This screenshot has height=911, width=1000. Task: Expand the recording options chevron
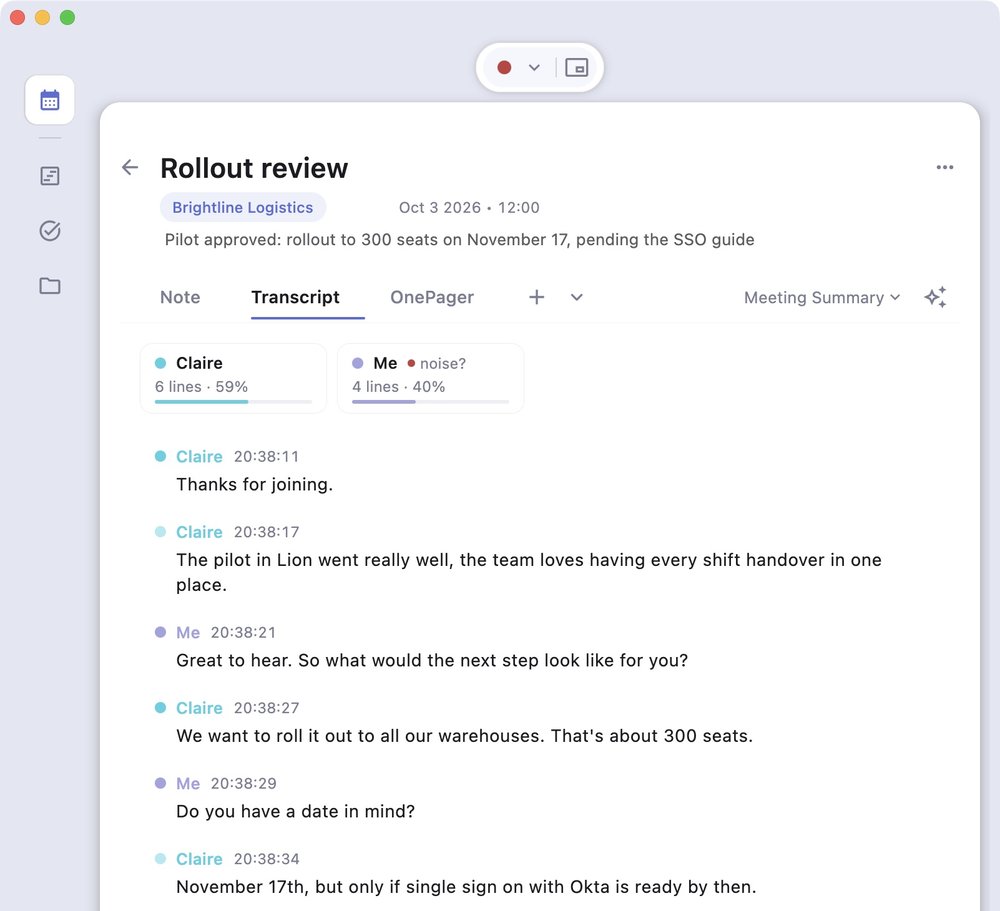(x=534, y=68)
